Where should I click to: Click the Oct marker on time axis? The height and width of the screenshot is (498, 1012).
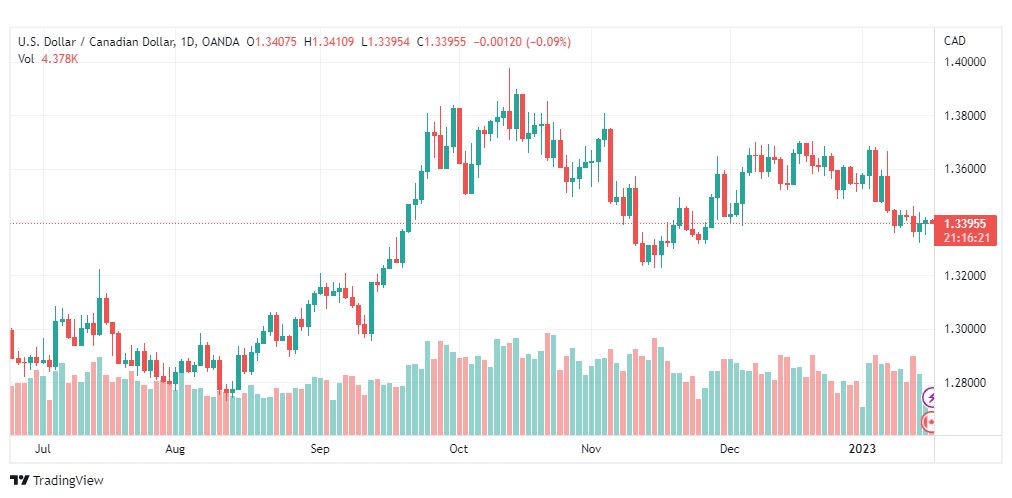(x=458, y=448)
